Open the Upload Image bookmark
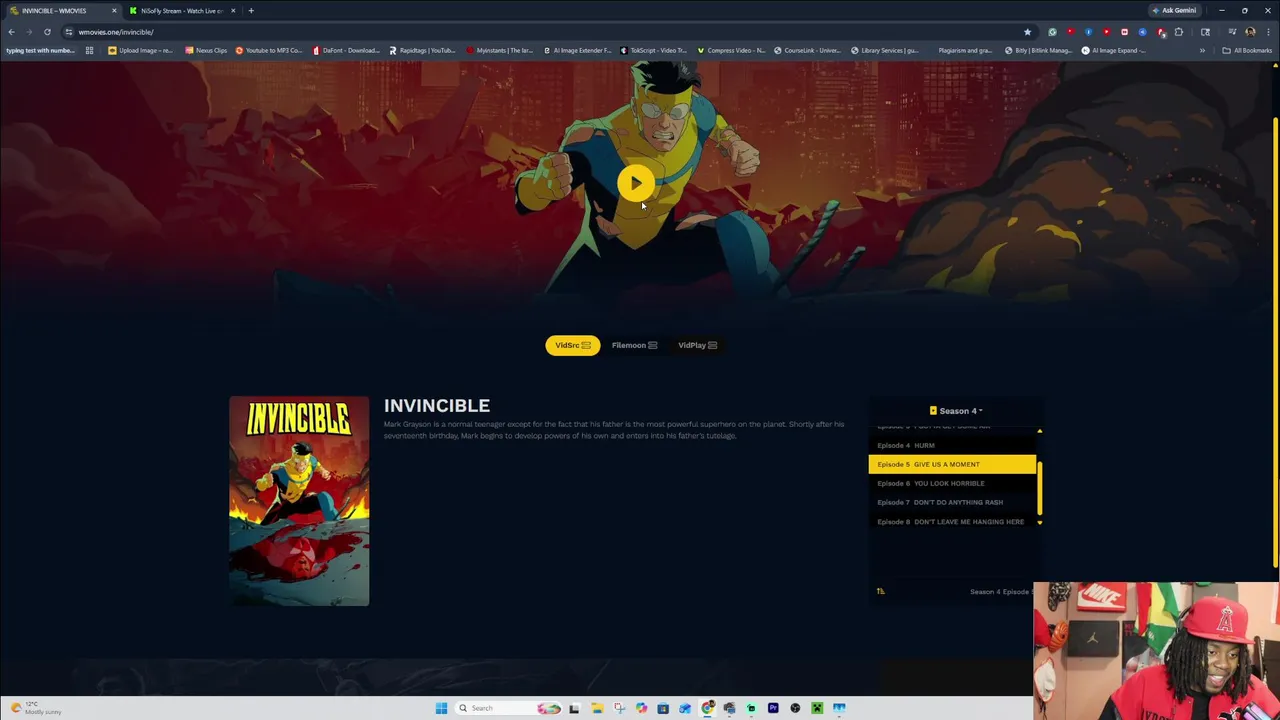Viewport: 1280px width, 720px height. tap(139, 50)
